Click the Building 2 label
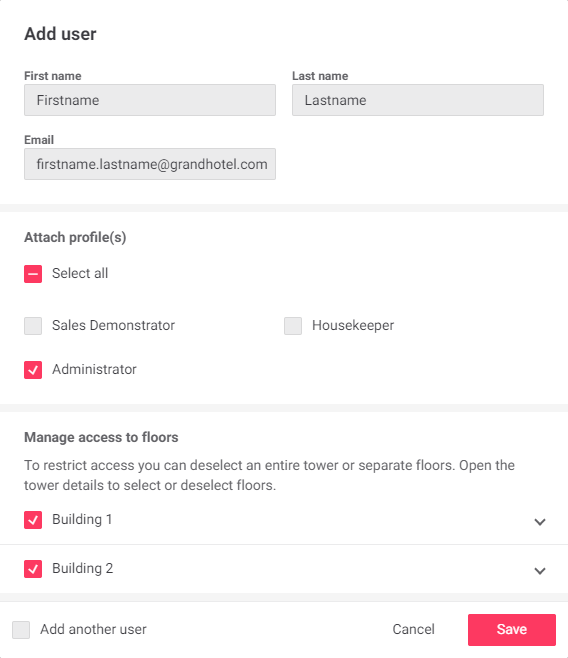 83,569
